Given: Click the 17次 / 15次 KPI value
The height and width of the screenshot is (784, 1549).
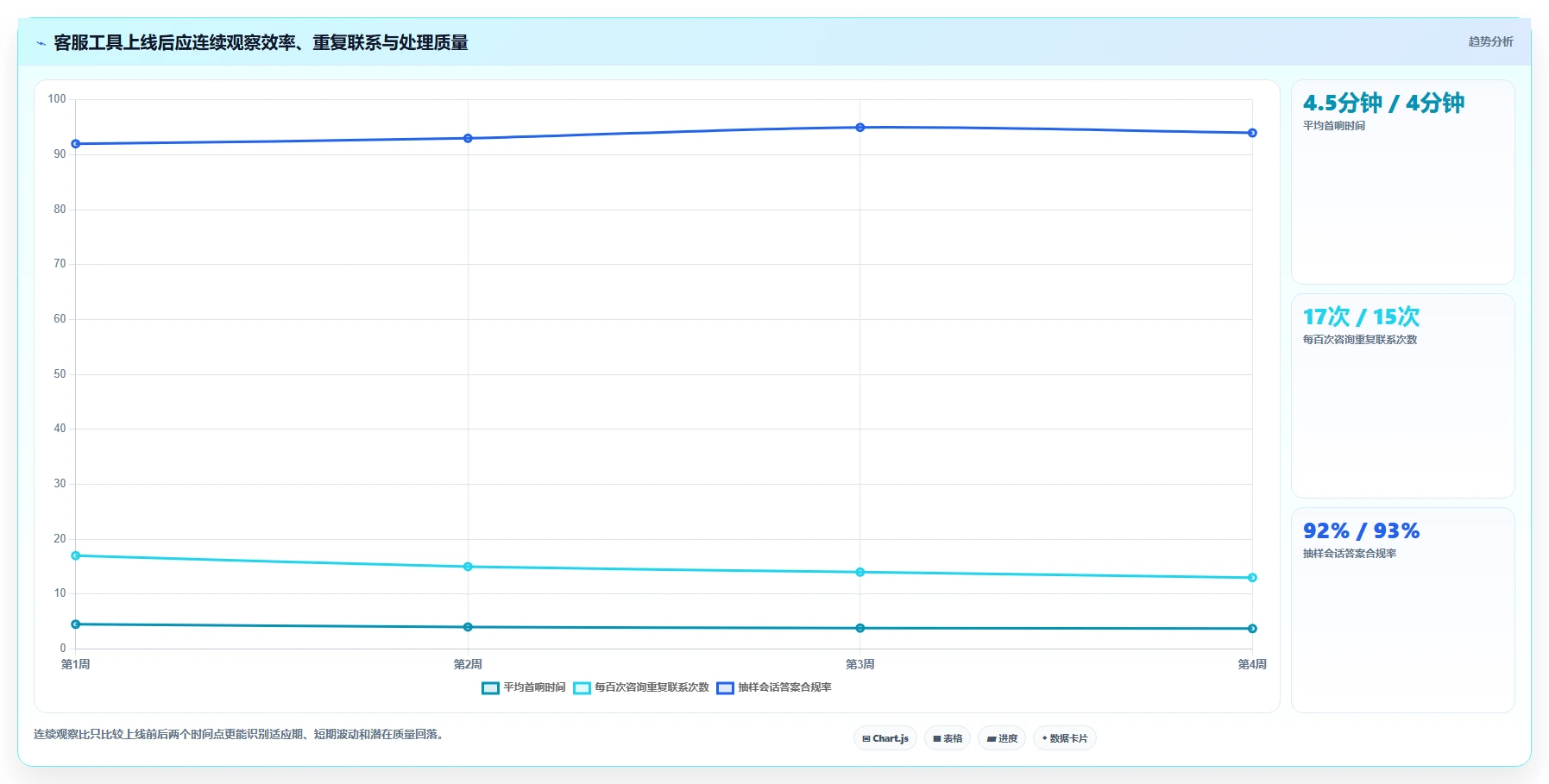Looking at the screenshot, I should 1361,317.
